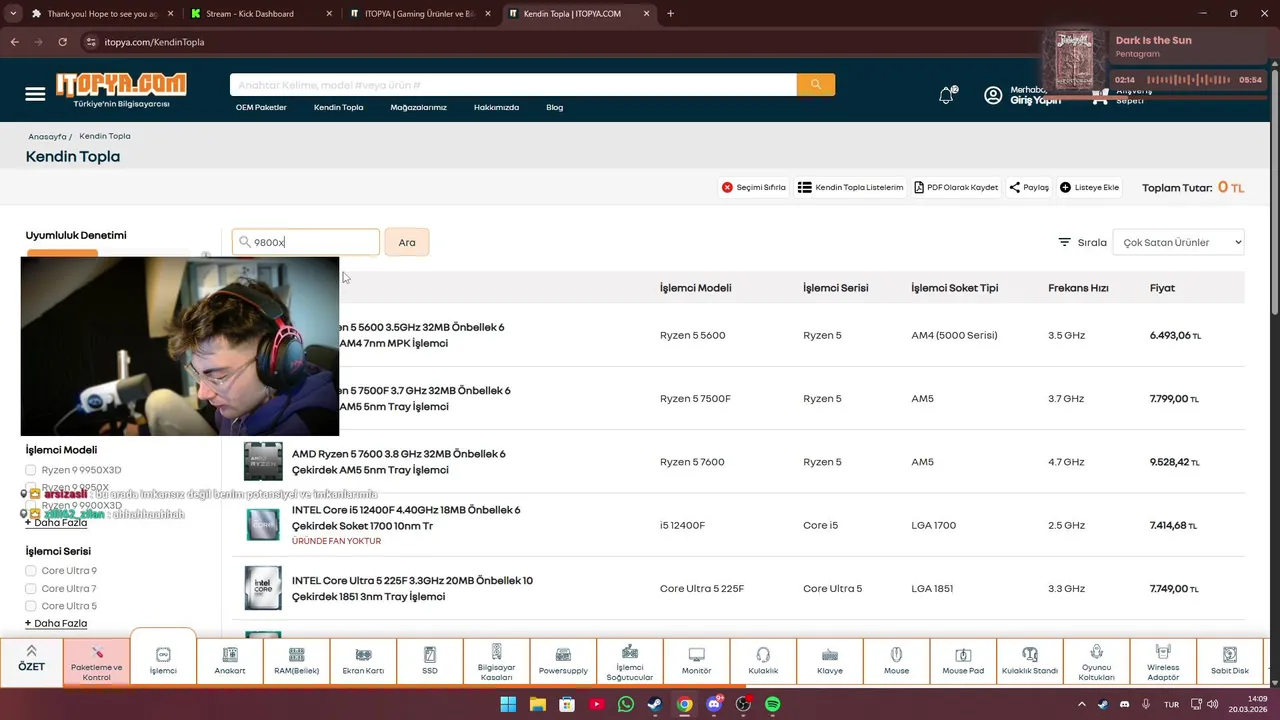Open the SSD category
The width and height of the screenshot is (1280, 720).
click(430, 662)
